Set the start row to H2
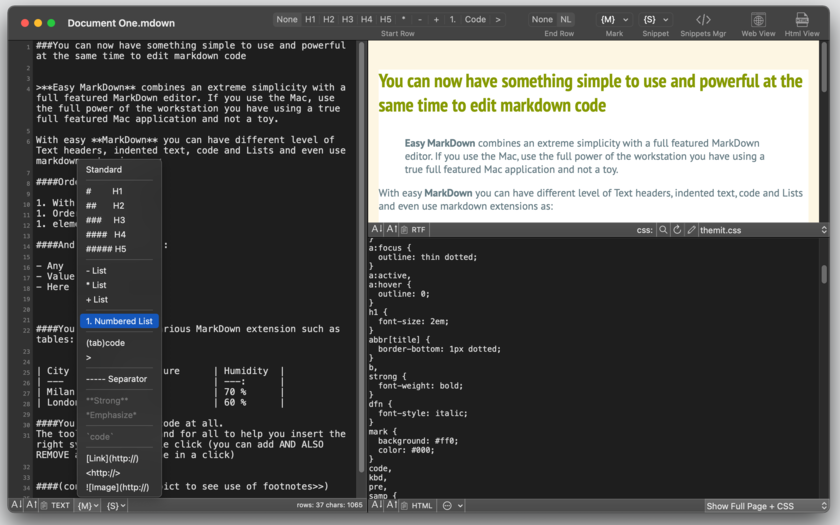 (x=329, y=19)
